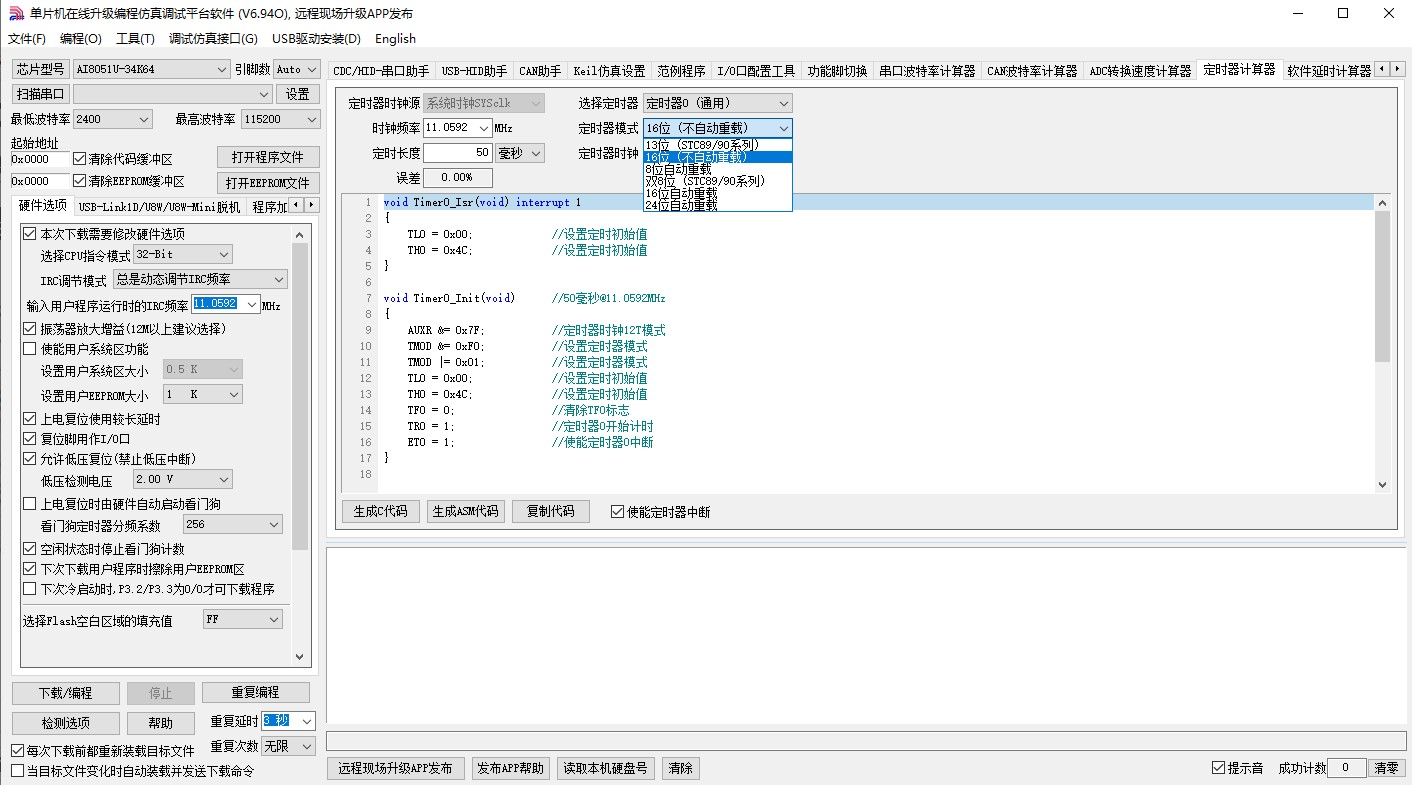Toggle '清除EEPROM缓冲区' checkbox
The height and width of the screenshot is (785, 1412).
(x=80, y=181)
